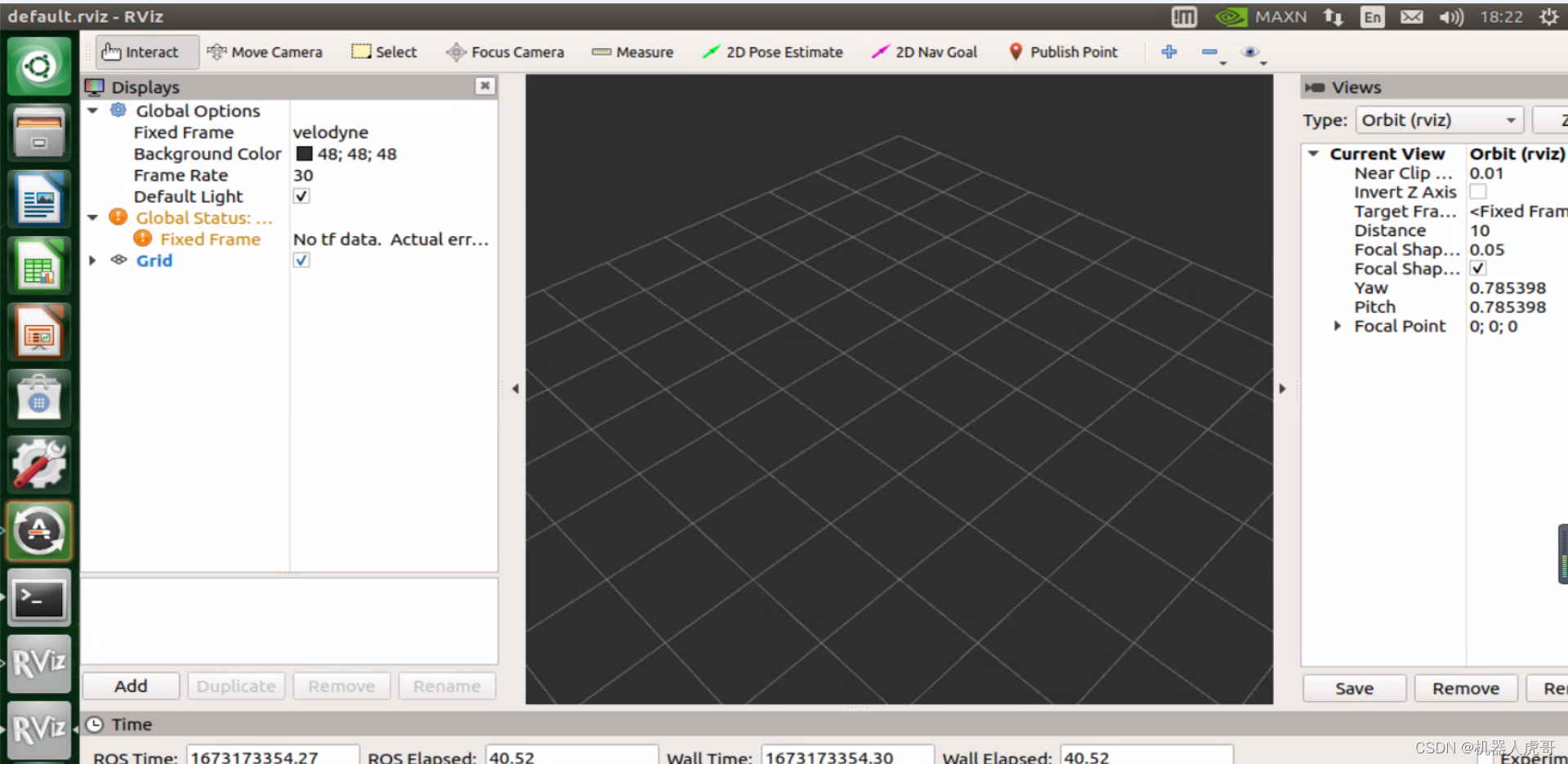1568x764 pixels.
Task: Choose the Select tool
Action: (384, 52)
